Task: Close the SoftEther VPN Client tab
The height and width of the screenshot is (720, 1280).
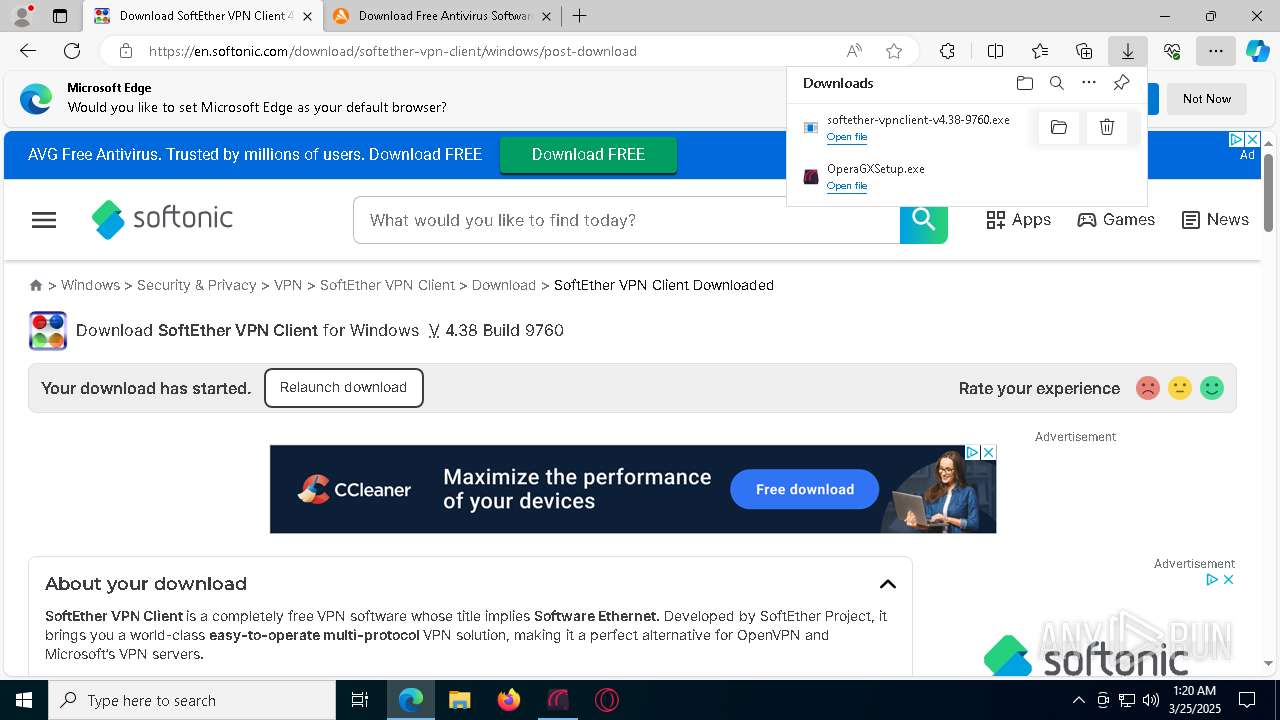Action: tap(308, 16)
